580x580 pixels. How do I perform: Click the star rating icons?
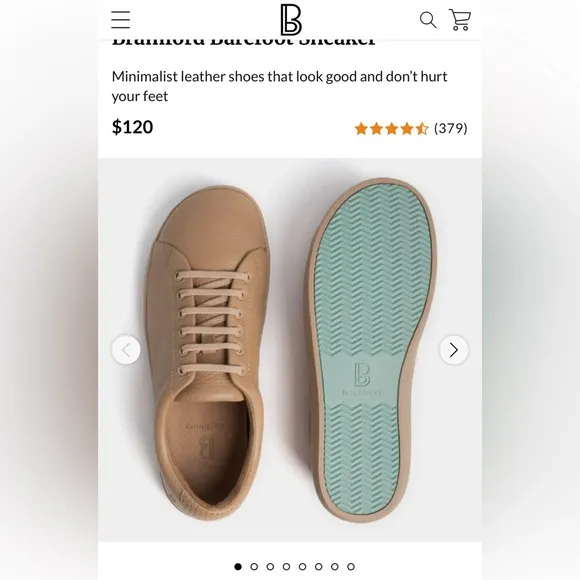(391, 129)
